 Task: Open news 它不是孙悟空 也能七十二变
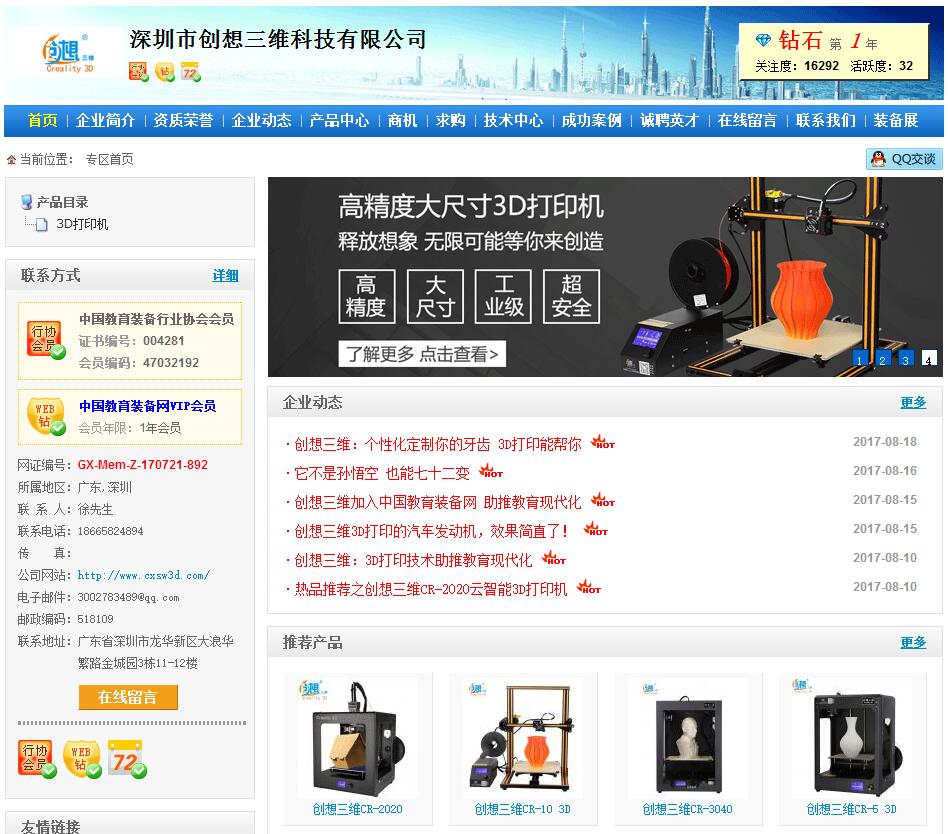[381, 474]
